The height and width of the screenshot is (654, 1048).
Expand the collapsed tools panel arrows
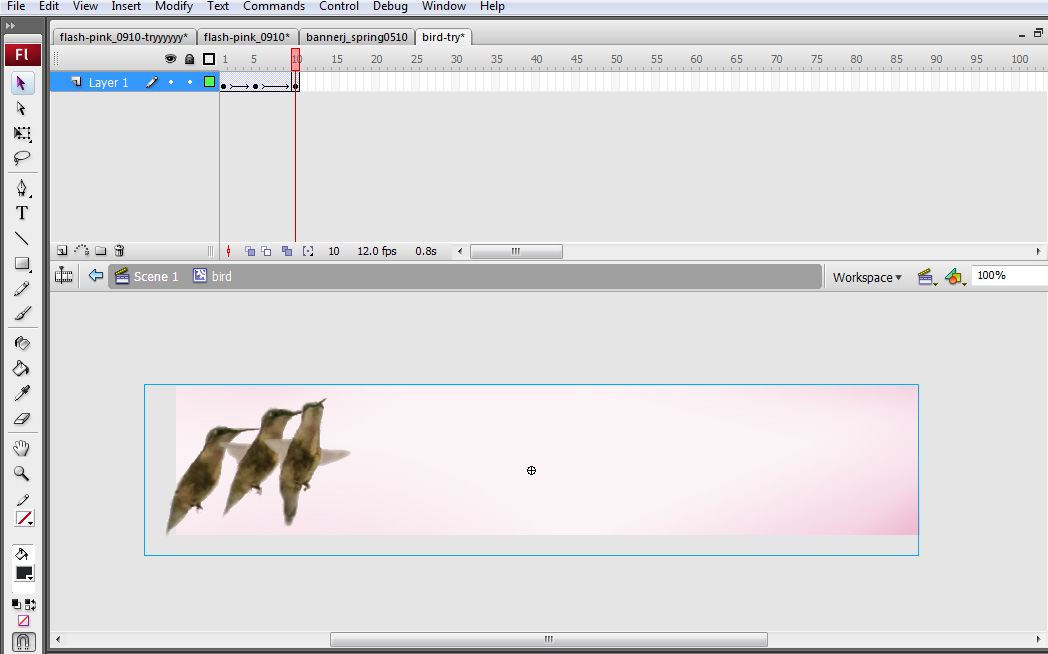(10, 26)
